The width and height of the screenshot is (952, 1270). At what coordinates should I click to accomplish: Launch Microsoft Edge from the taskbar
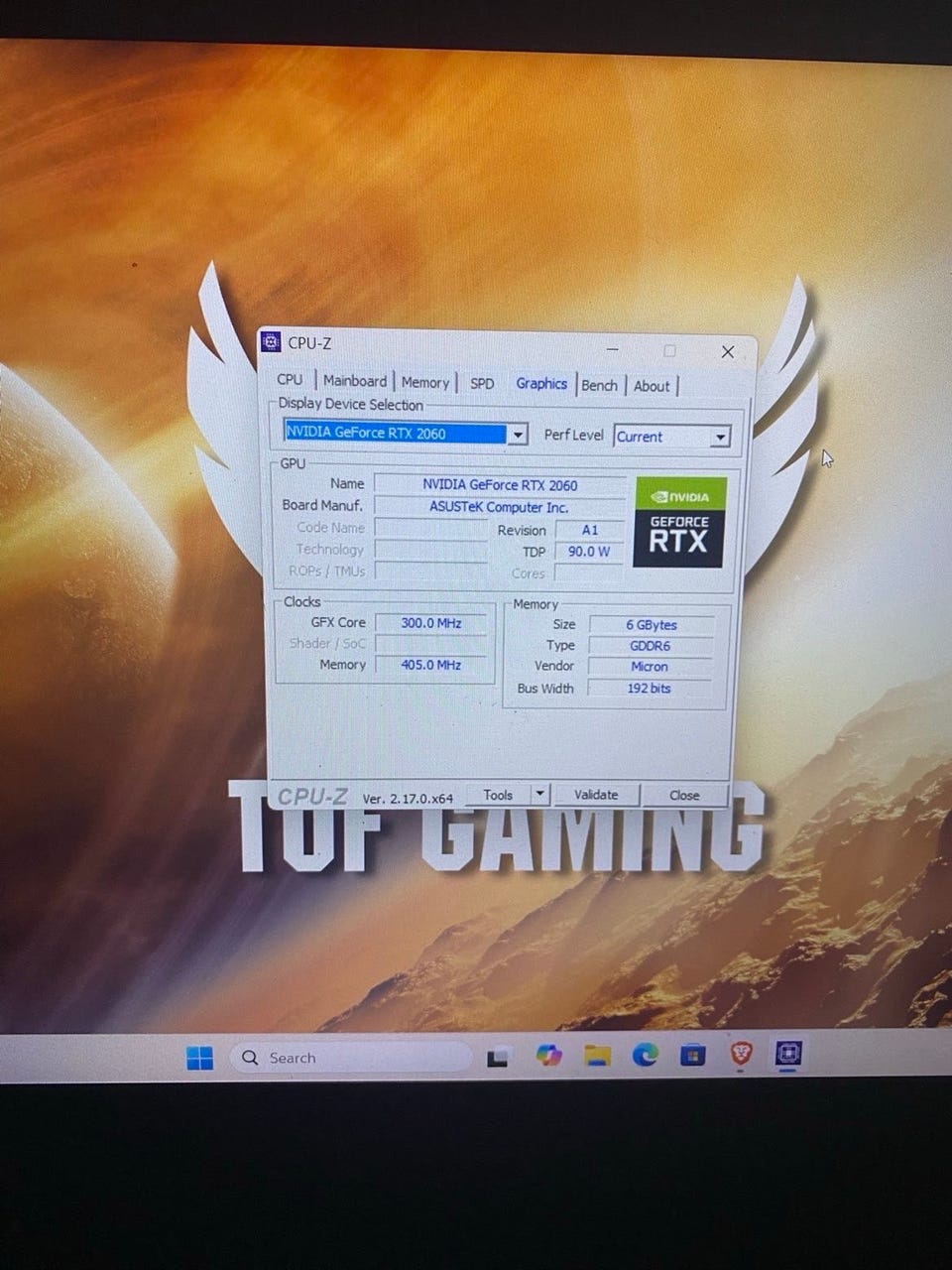pos(645,1056)
